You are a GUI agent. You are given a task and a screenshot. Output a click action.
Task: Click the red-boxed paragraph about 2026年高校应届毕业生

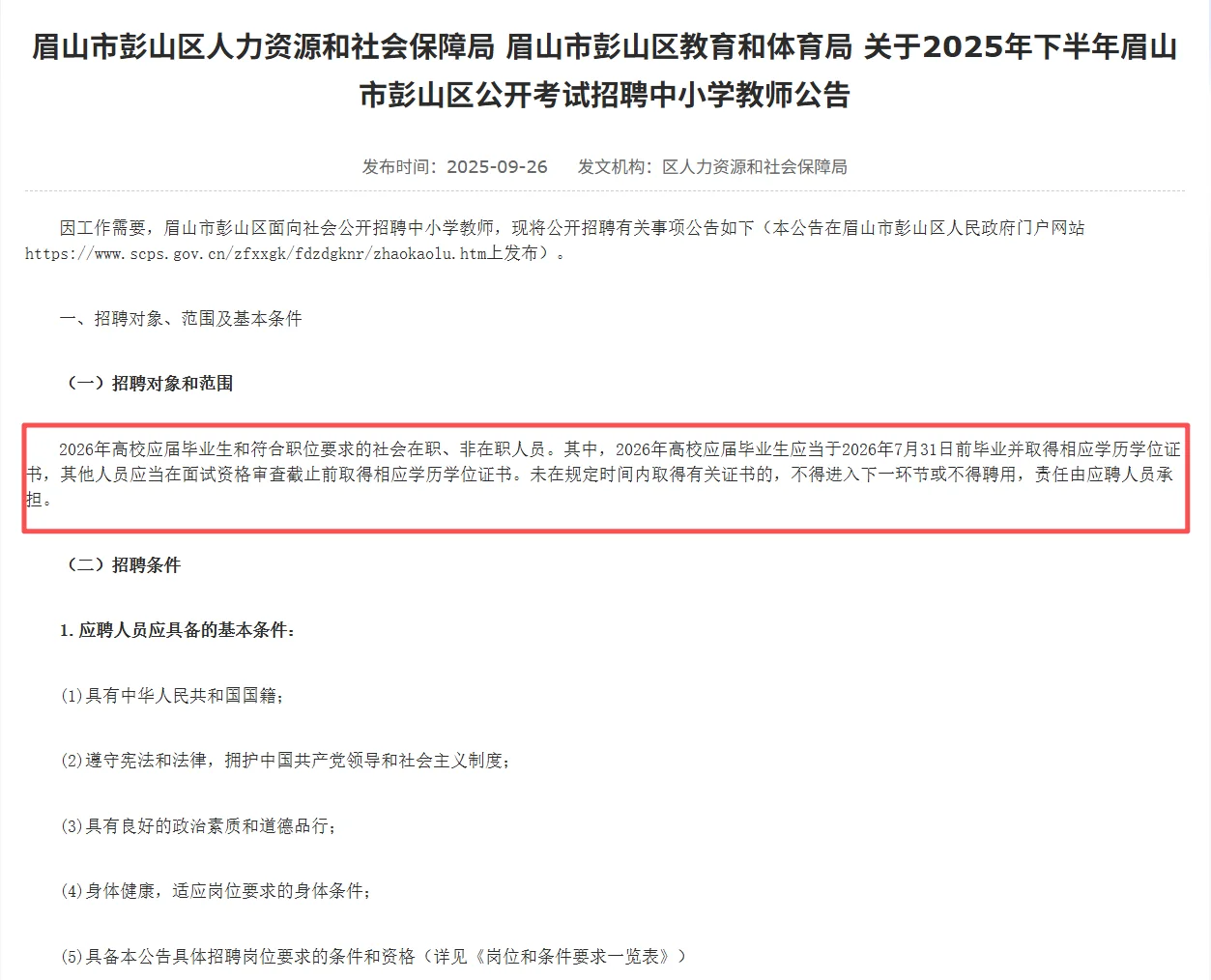coord(603,475)
